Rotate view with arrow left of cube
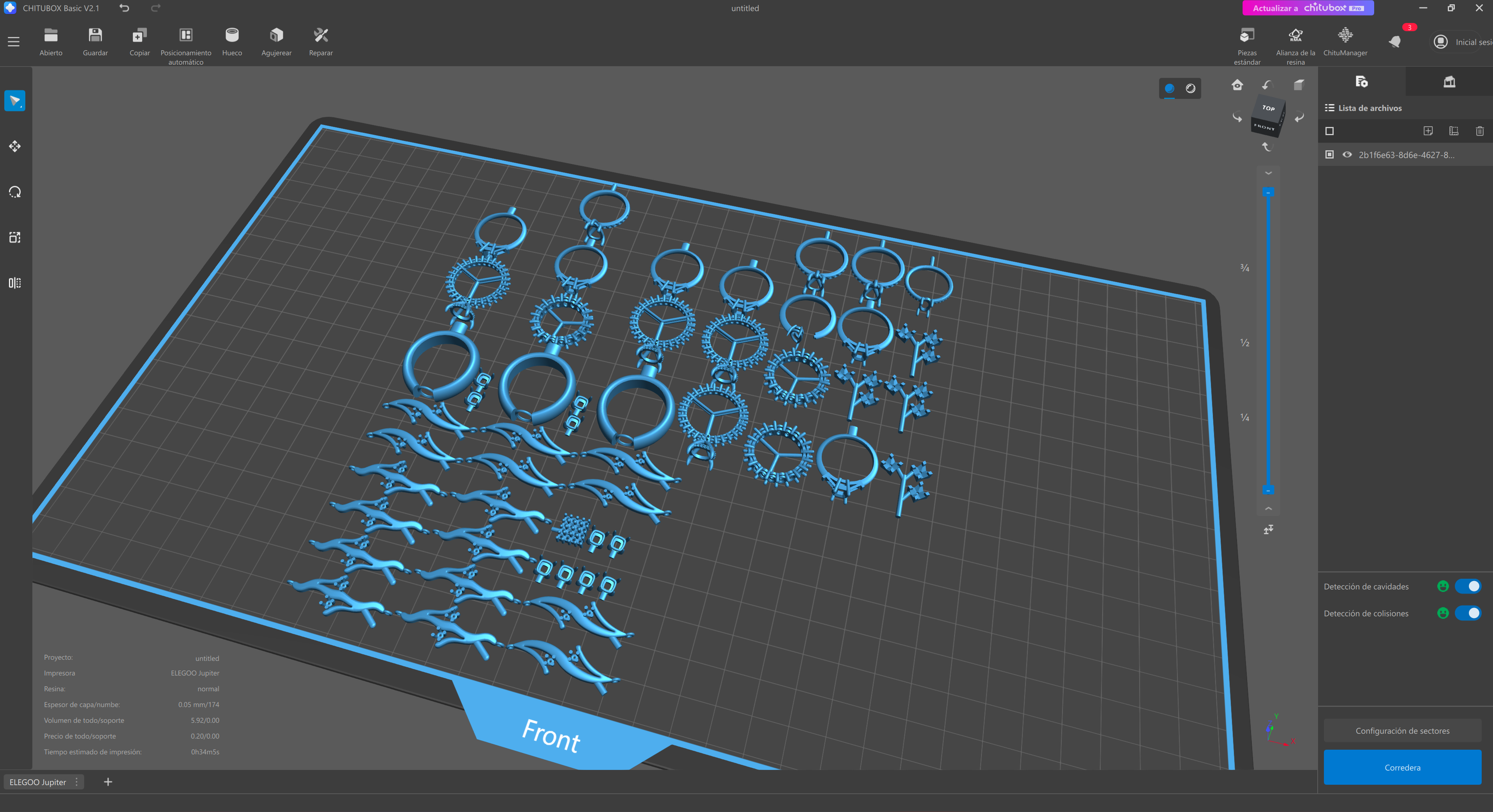The image size is (1493, 812). [x=1237, y=118]
